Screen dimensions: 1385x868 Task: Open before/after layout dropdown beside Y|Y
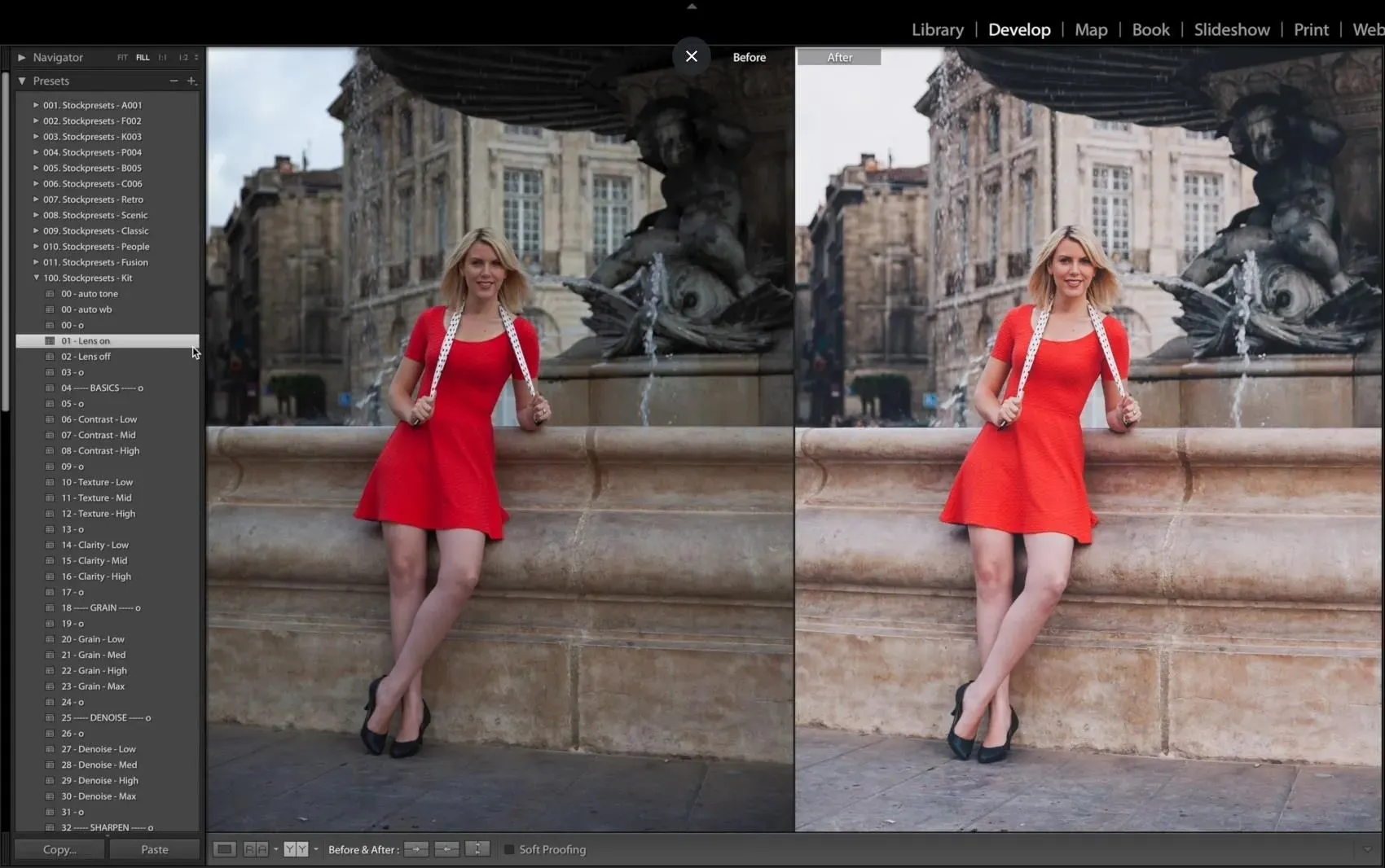(316, 849)
